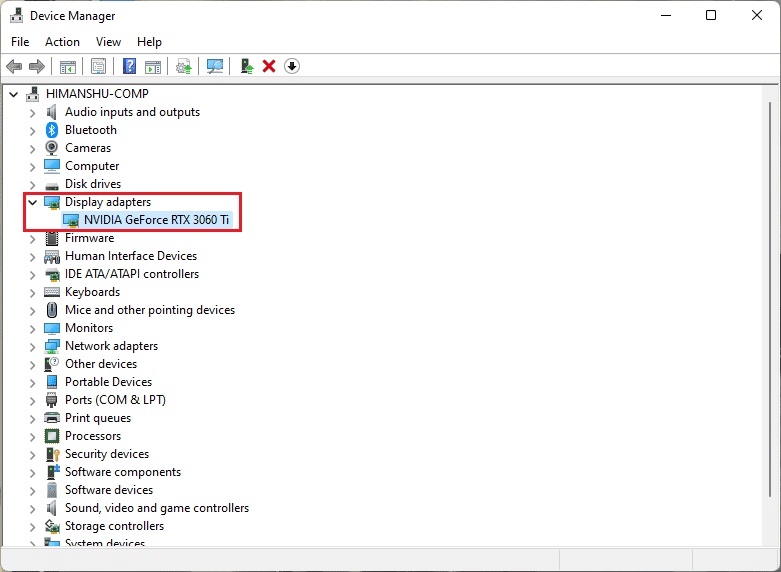Click the Processors chip icon
The image size is (781, 572).
pyautogui.click(x=52, y=436)
